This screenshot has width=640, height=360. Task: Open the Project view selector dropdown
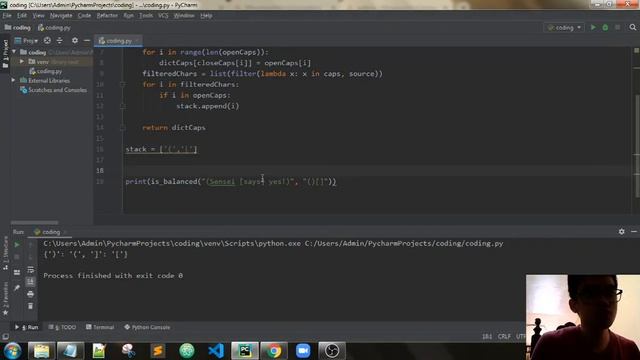[x=26, y=40]
